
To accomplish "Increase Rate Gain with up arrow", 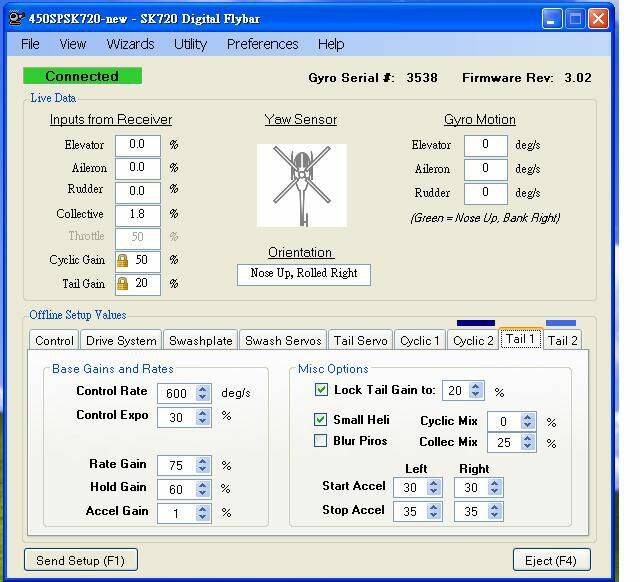I will point(203,461).
